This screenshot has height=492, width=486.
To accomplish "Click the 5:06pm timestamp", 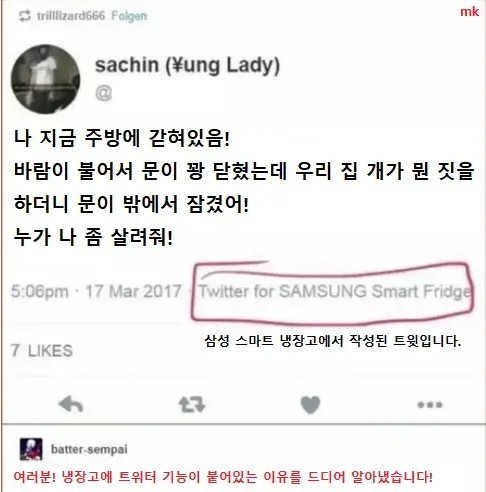I will tap(40, 291).
